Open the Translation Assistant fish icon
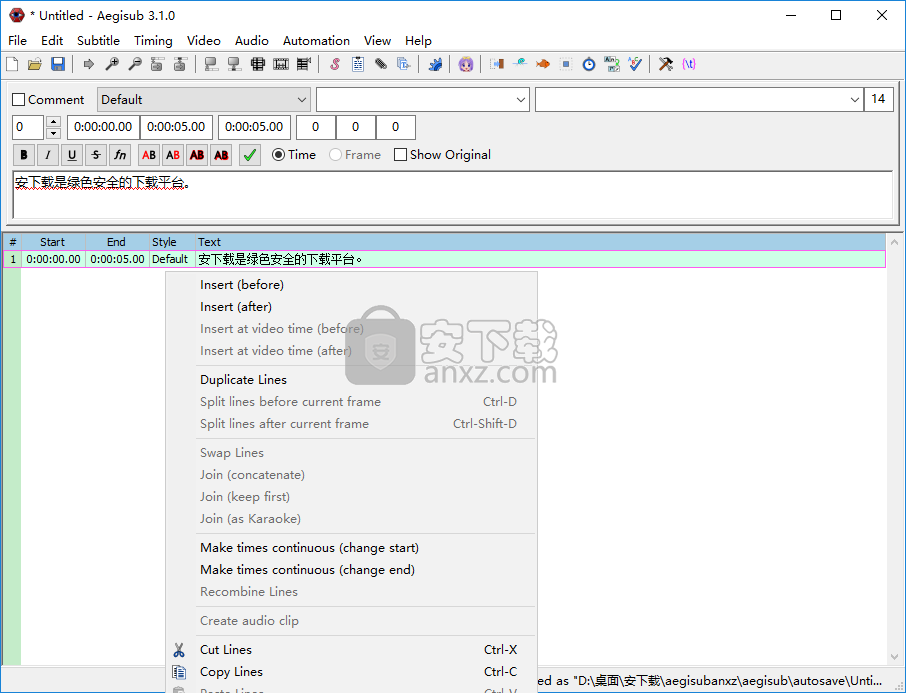The width and height of the screenshot is (906, 693). [x=543, y=64]
